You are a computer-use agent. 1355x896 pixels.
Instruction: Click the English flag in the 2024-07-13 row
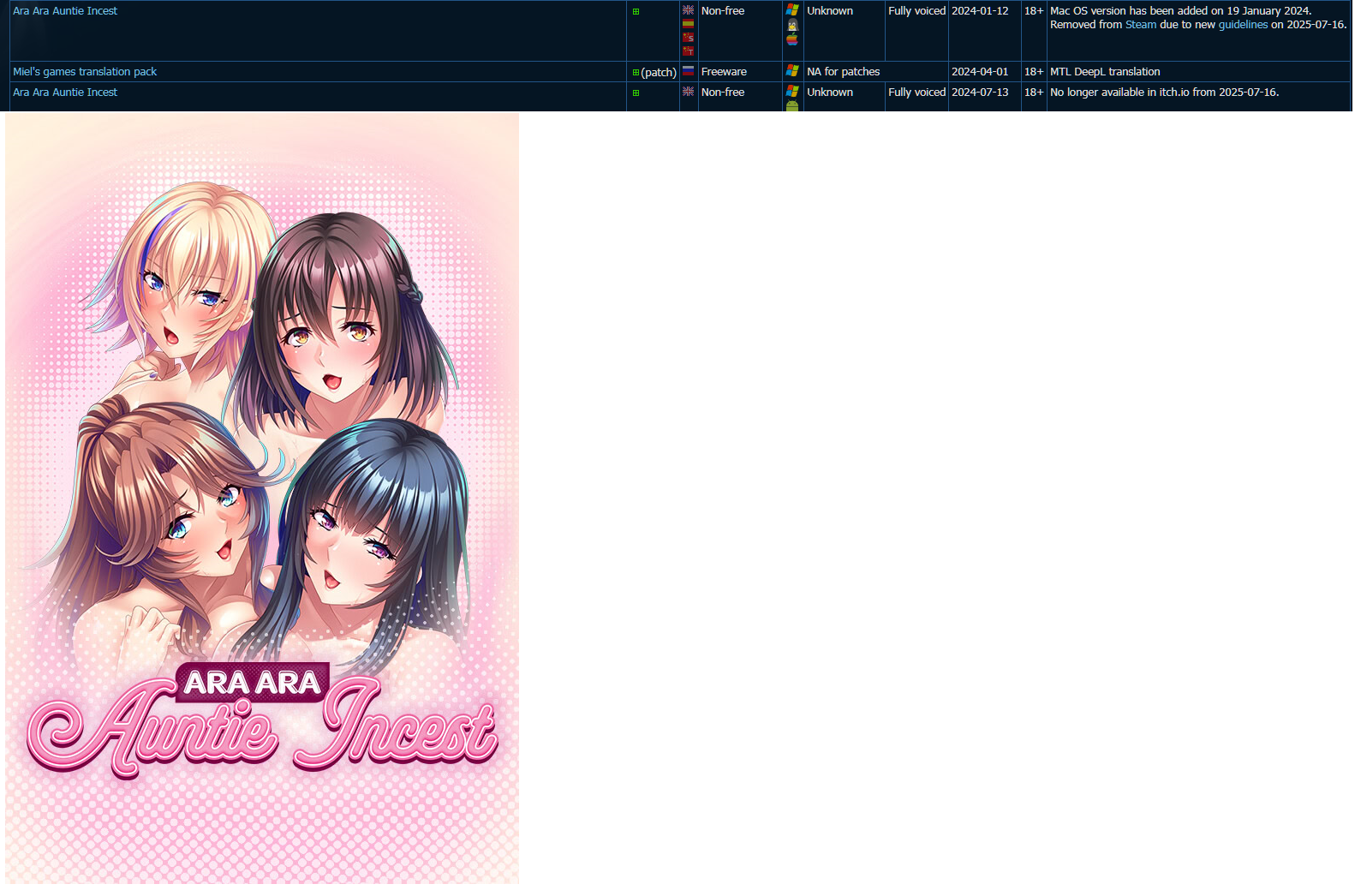688,92
